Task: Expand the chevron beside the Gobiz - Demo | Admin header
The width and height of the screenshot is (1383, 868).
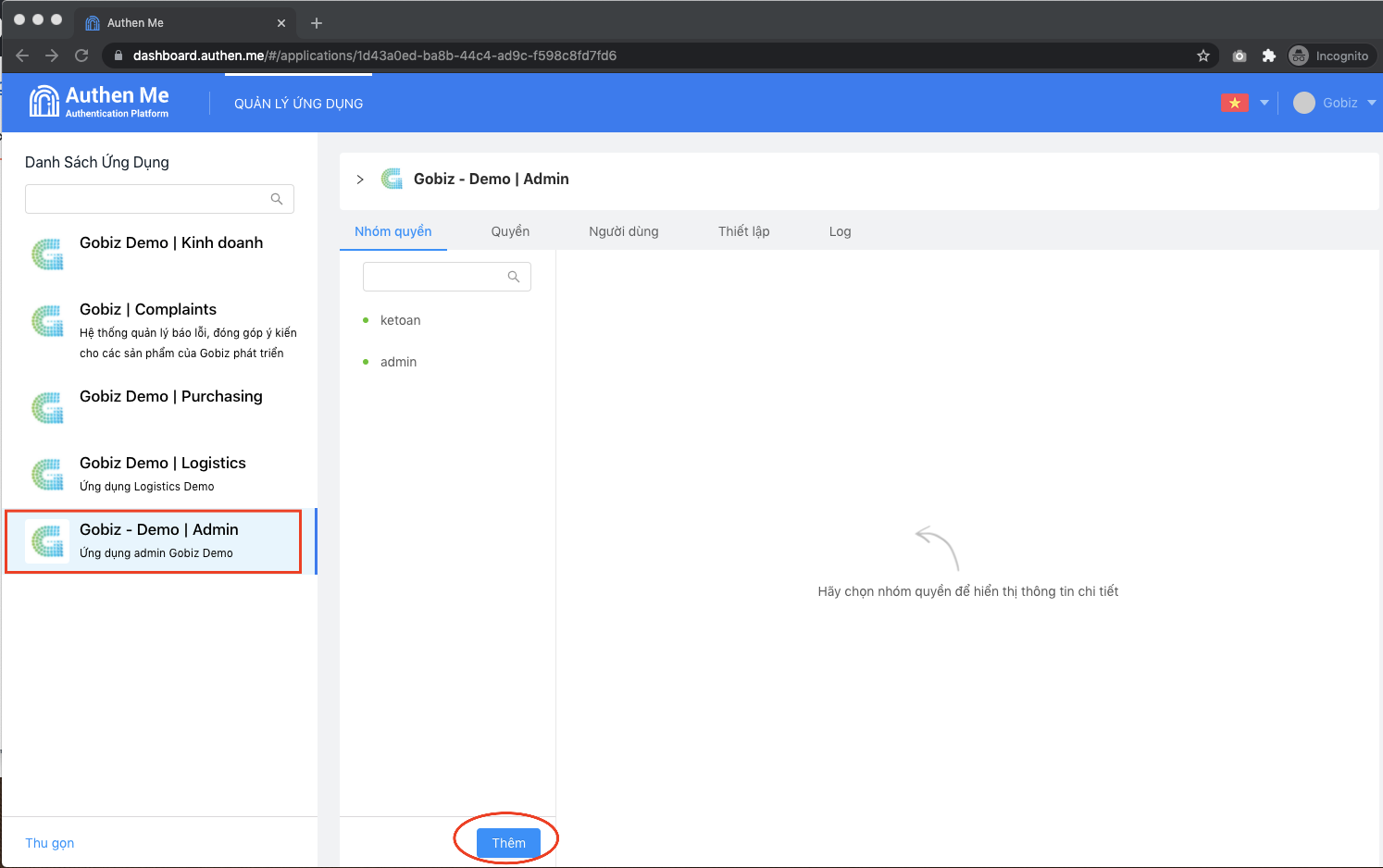Action: point(360,180)
